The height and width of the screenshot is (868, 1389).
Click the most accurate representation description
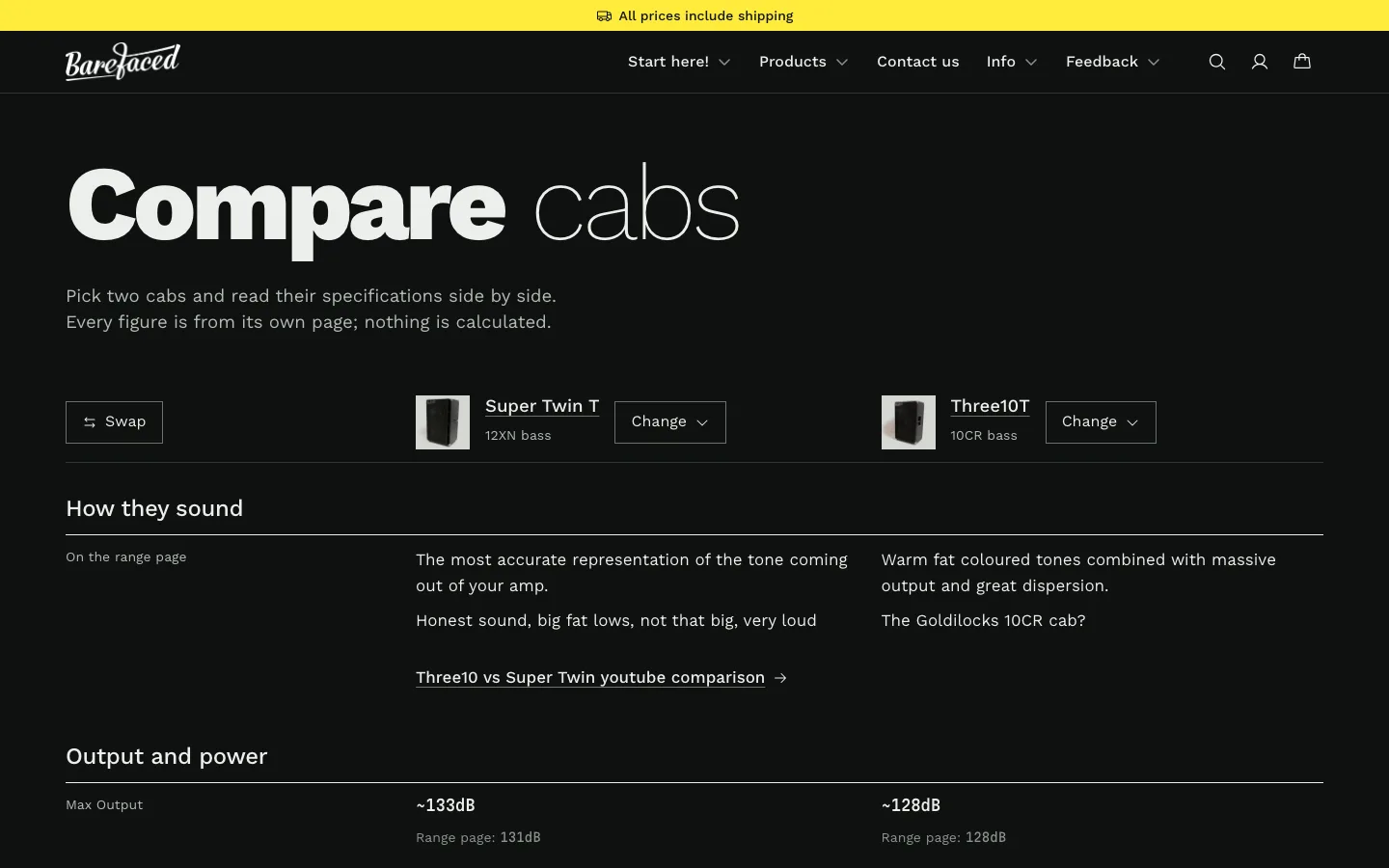pos(632,573)
